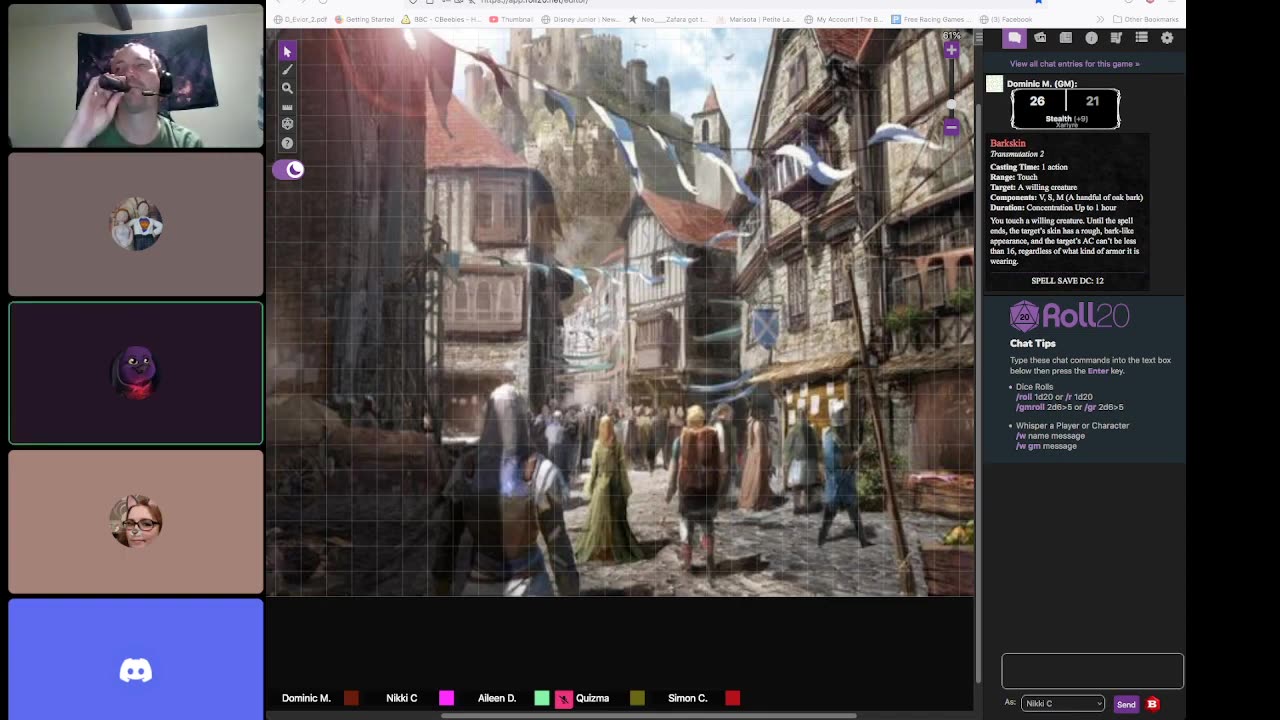1280x720 pixels.
Task: Toggle the darkness moon switch
Action: 288,170
